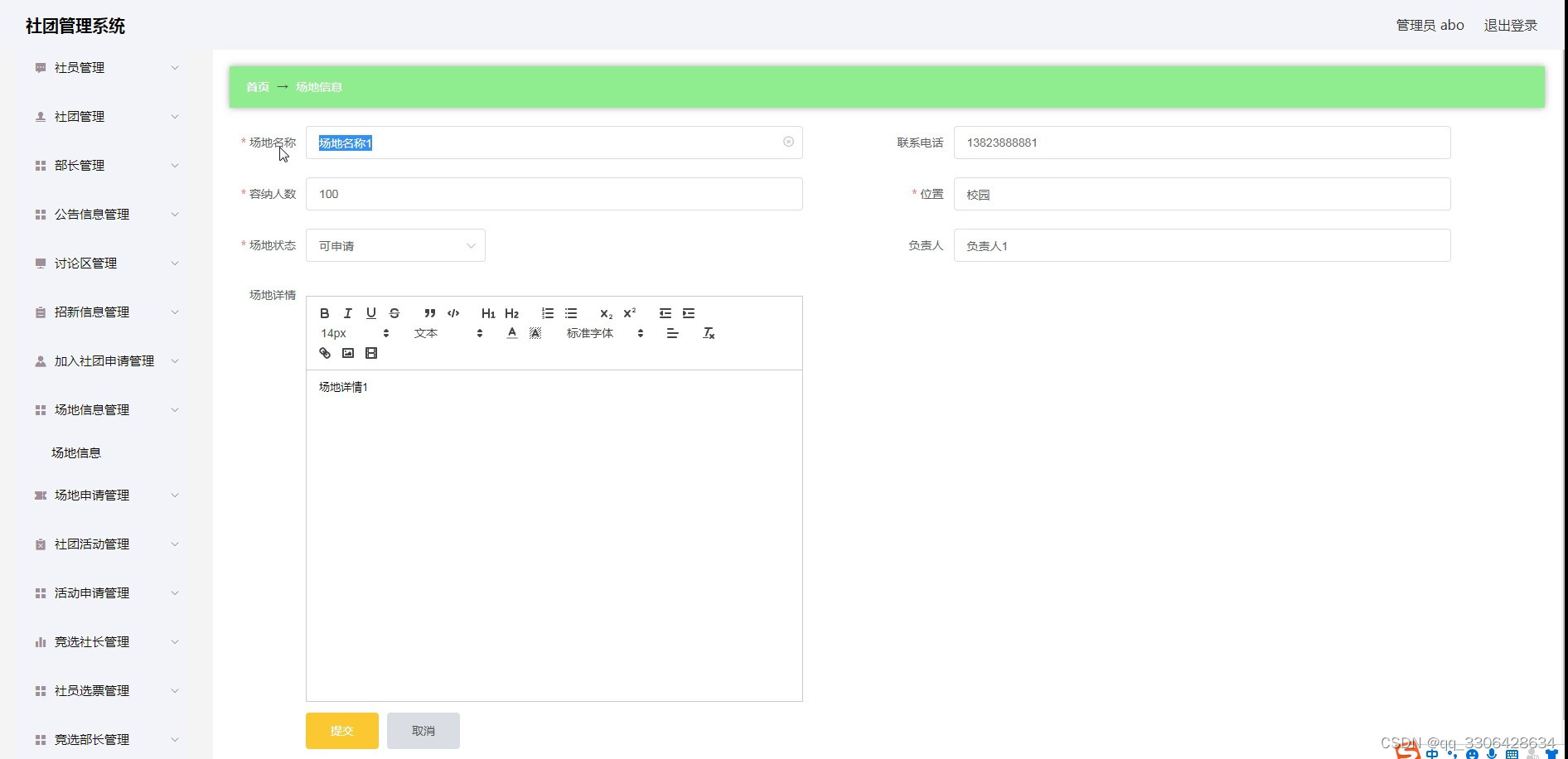Open text background color picker
Viewport: 1568px width, 759px height.
tap(535, 333)
